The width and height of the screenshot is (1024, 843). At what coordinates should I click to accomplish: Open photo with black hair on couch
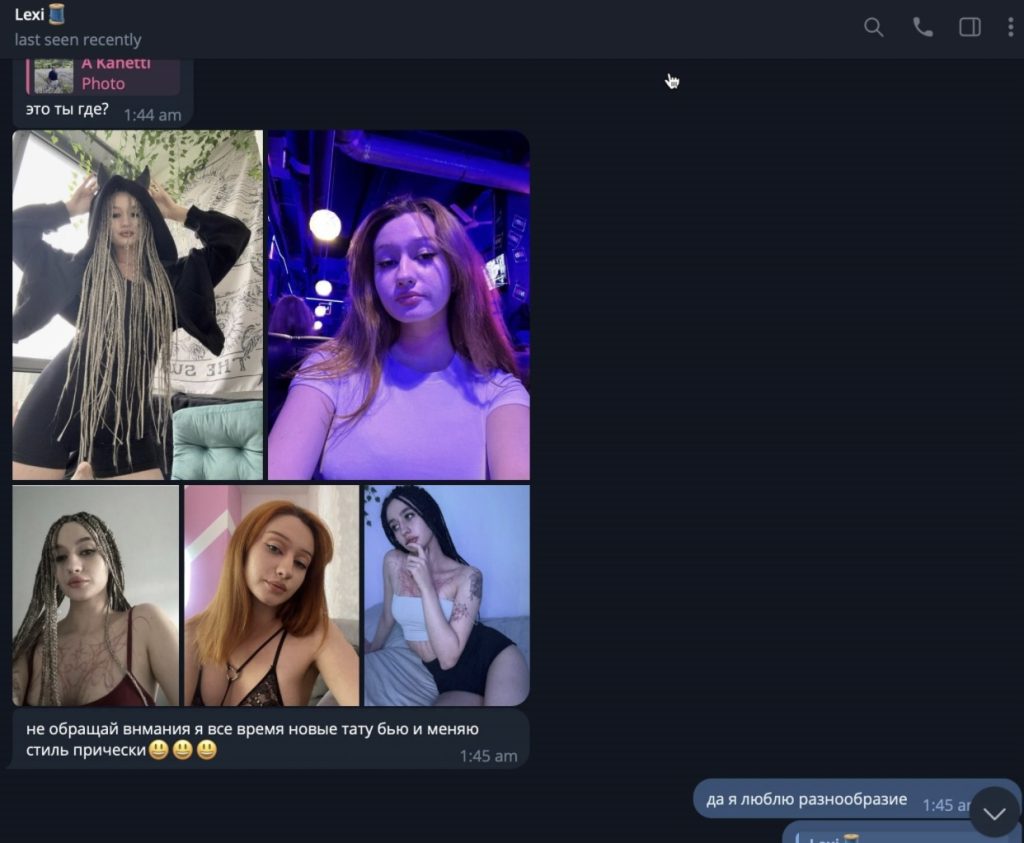pyautogui.click(x=446, y=595)
